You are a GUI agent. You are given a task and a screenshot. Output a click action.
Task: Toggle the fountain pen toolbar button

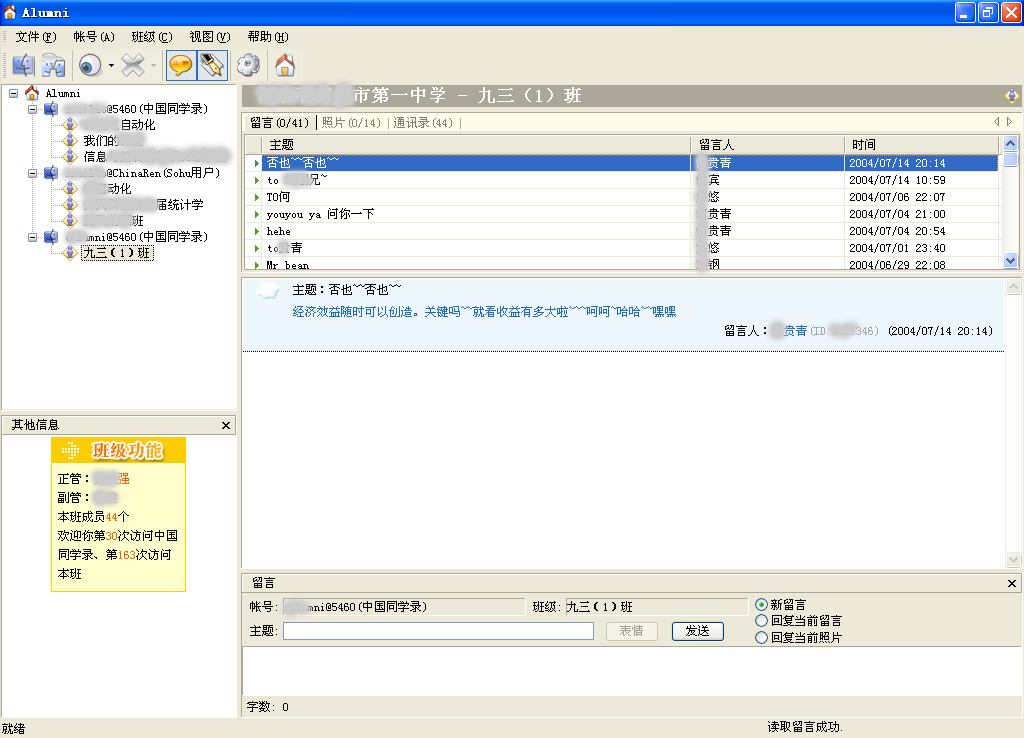(212, 65)
